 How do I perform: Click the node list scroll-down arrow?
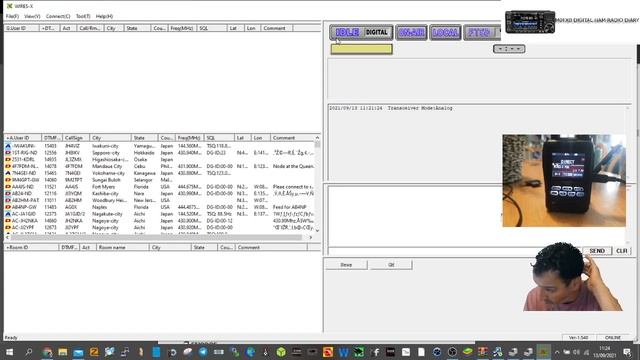tap(317, 231)
